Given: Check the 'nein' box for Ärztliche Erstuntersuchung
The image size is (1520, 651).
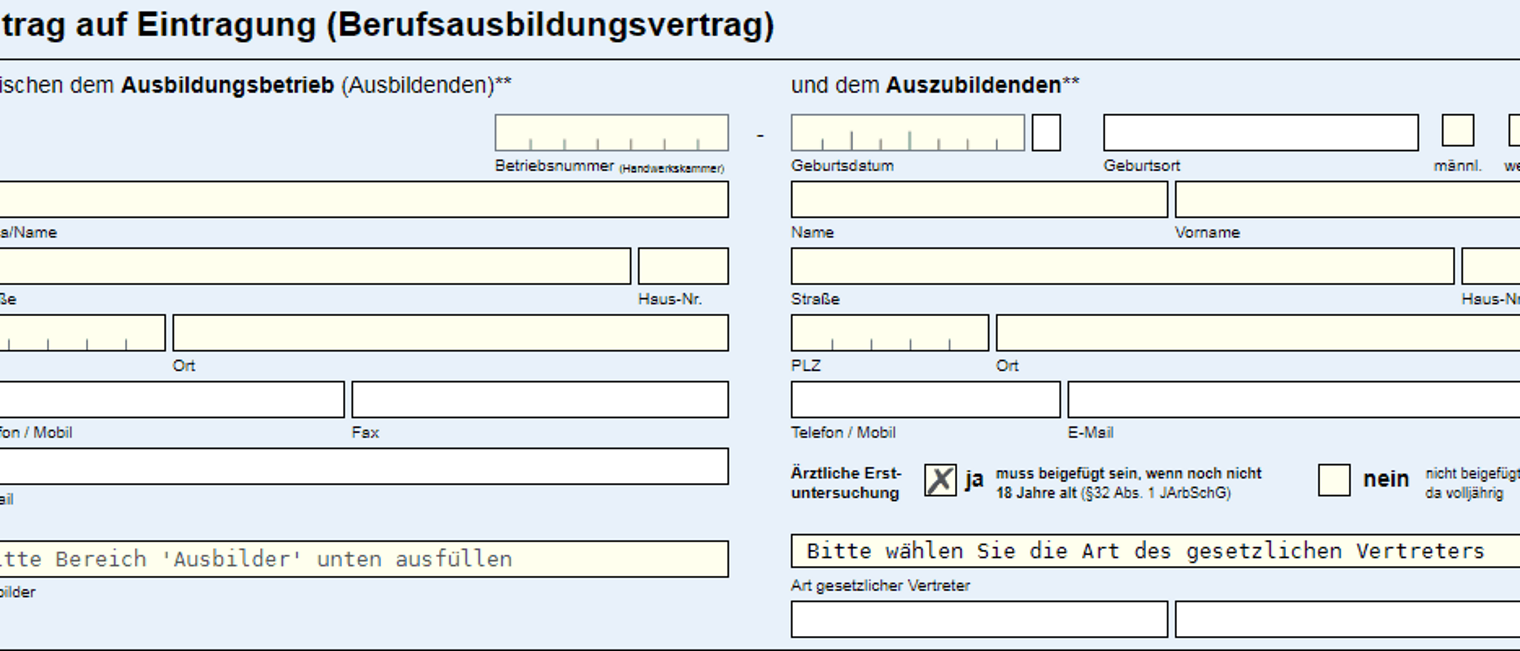Looking at the screenshot, I should pyautogui.click(x=1334, y=480).
